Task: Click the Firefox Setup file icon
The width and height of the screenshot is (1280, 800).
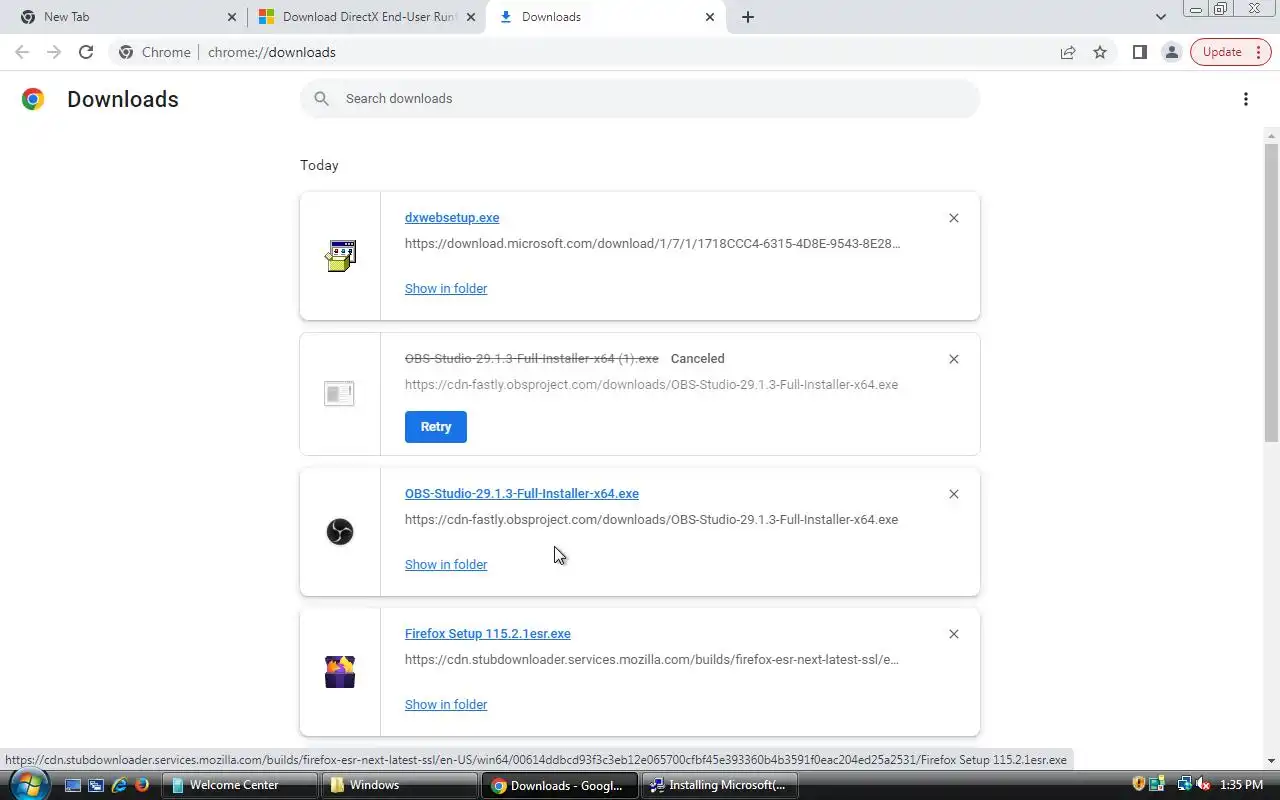Action: 340,671
